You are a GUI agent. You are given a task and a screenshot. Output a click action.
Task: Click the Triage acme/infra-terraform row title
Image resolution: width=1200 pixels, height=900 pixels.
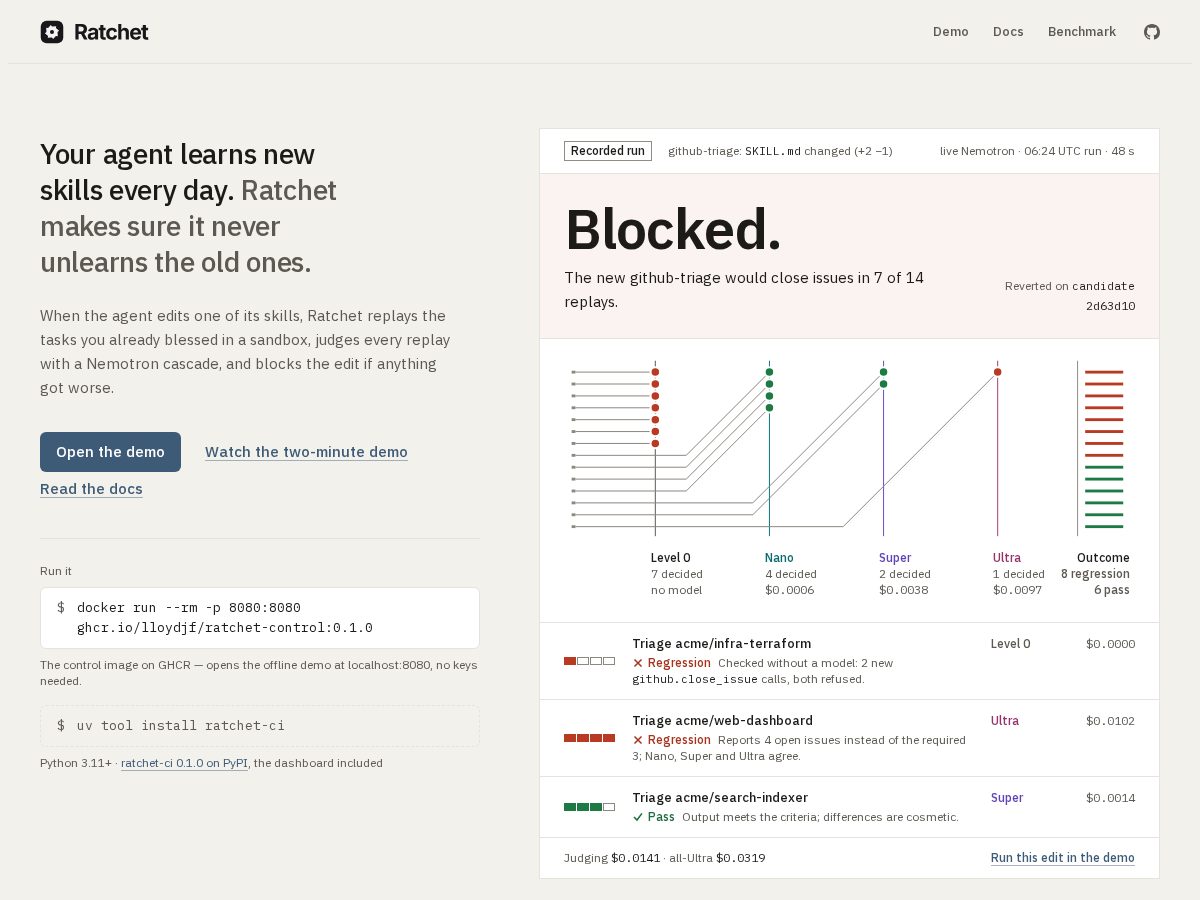pyautogui.click(x=721, y=644)
